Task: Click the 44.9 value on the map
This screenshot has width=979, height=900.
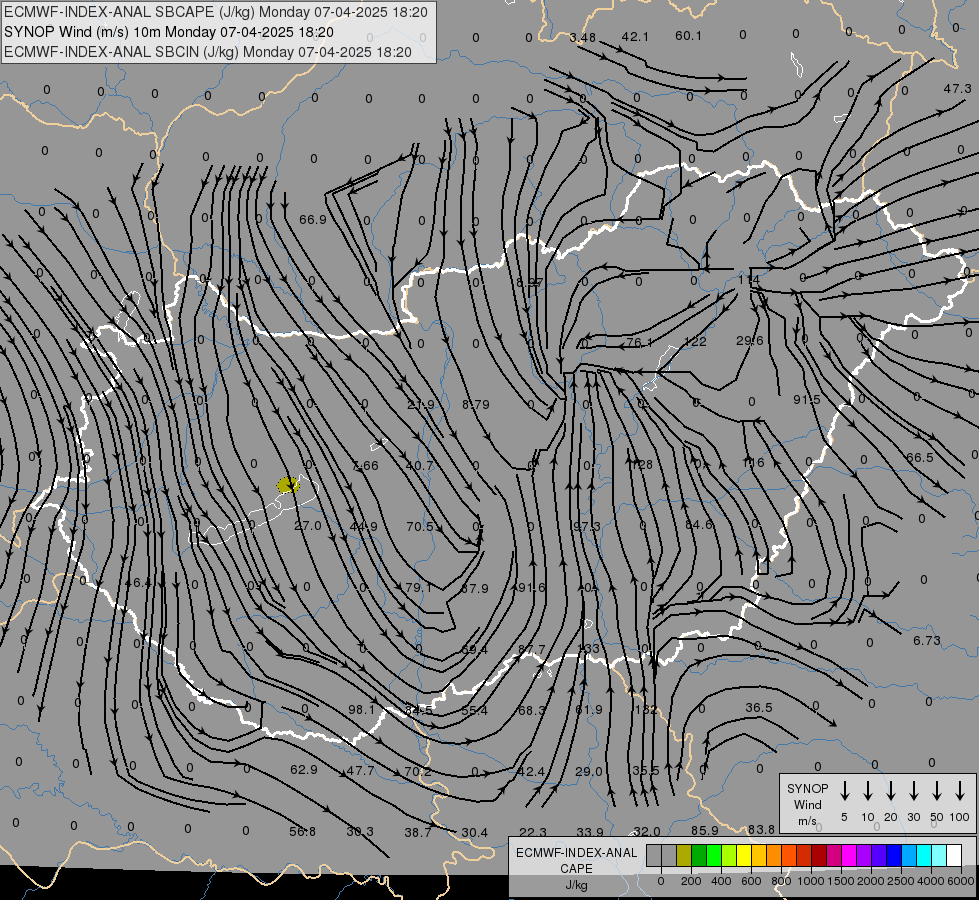Action: click(363, 527)
